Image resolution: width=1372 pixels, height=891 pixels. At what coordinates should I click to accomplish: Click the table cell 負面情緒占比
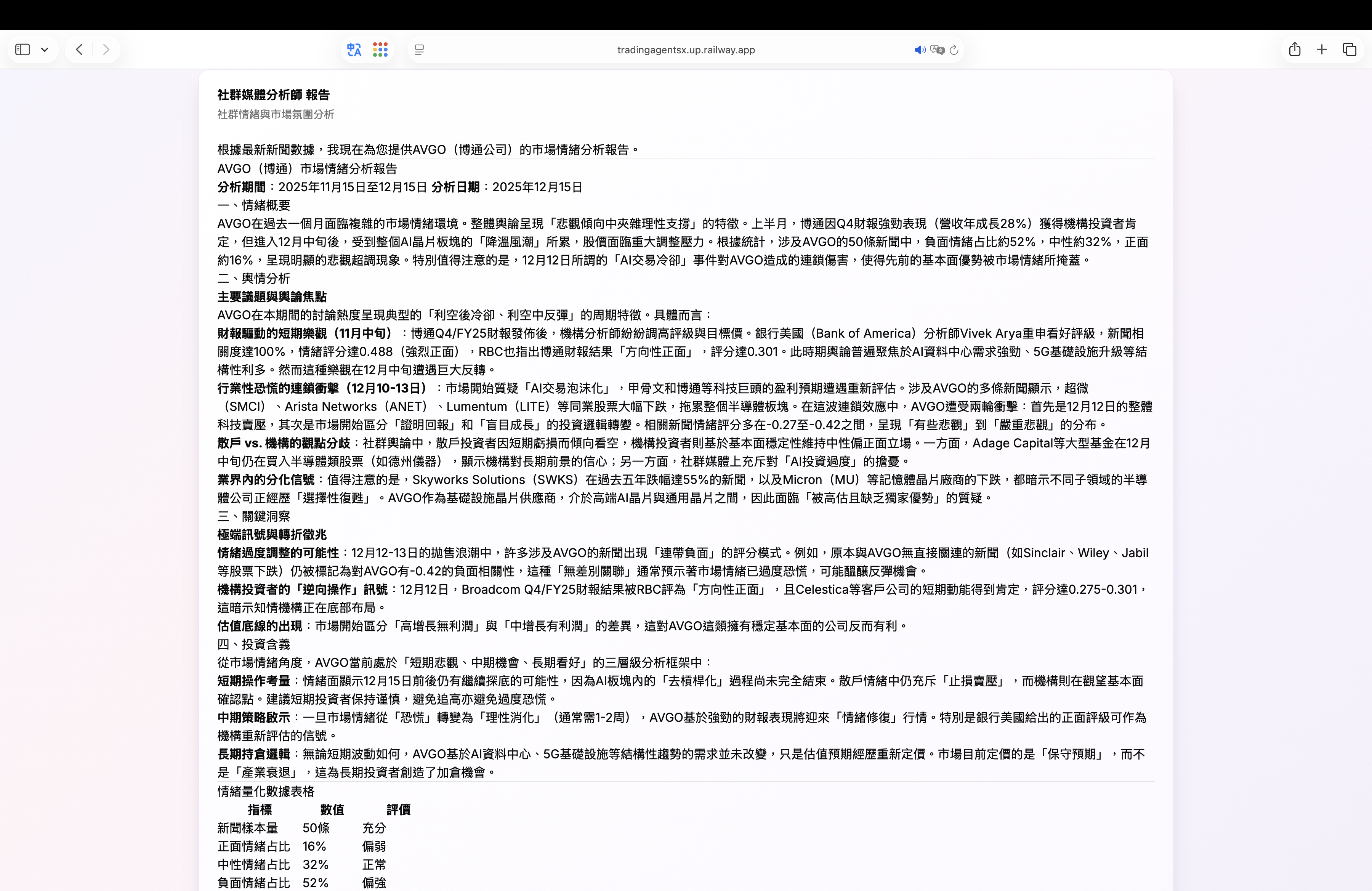tap(254, 883)
